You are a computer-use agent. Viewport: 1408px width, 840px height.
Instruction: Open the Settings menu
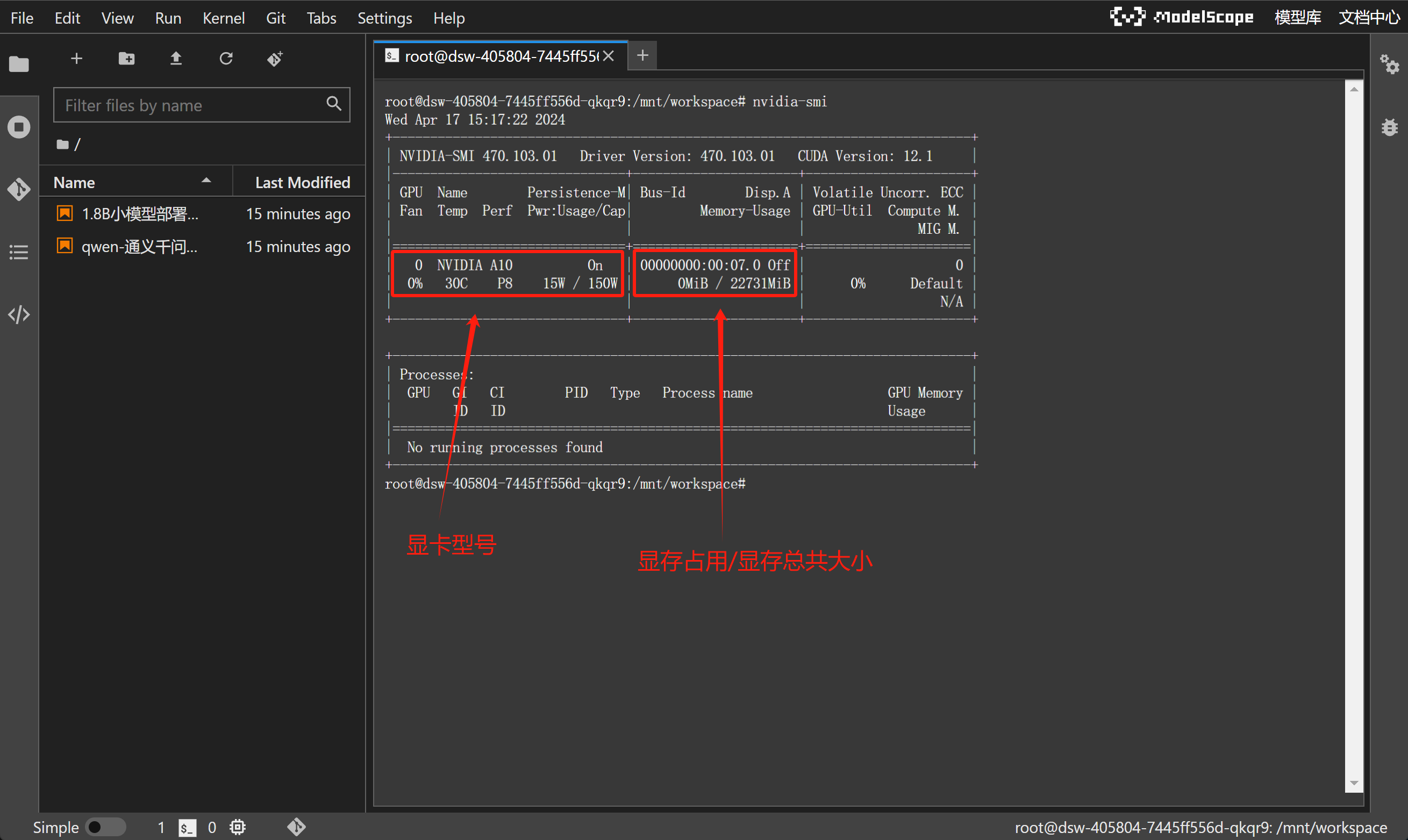point(384,18)
